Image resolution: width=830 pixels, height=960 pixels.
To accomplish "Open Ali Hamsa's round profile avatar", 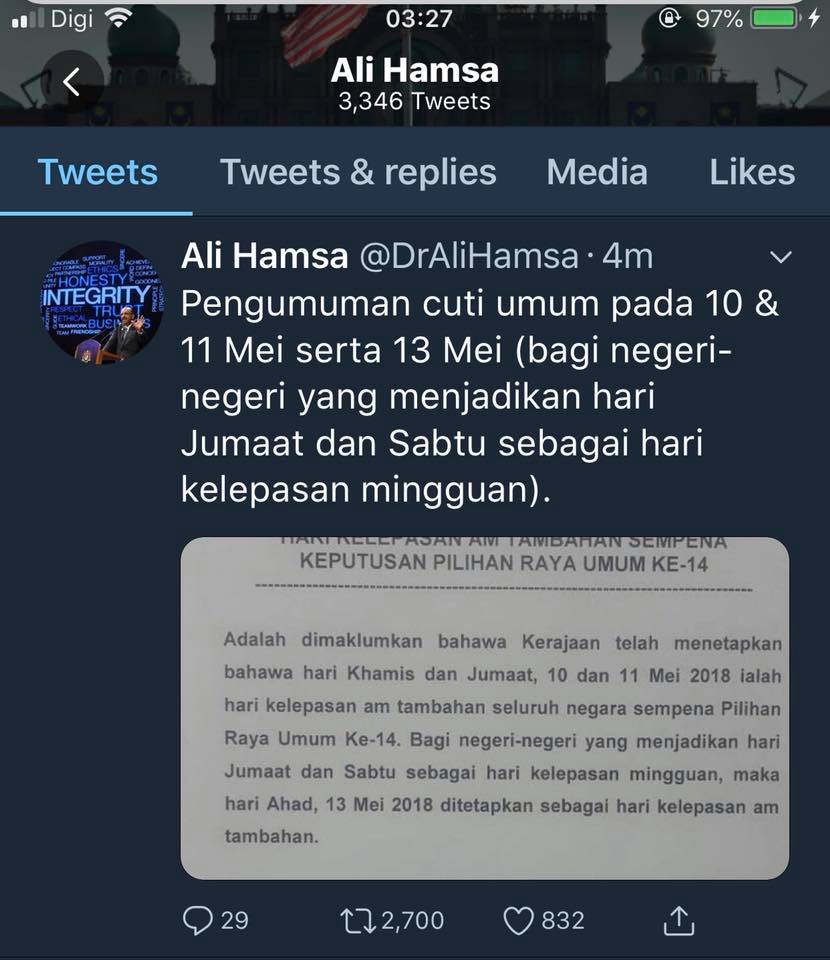I will pos(101,302).
